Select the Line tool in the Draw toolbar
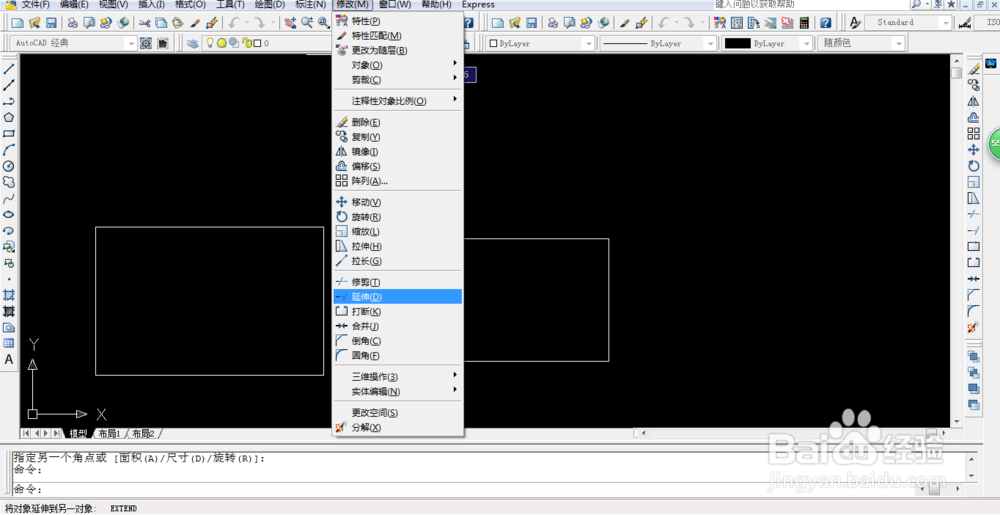The width and height of the screenshot is (1000, 515). [9, 69]
